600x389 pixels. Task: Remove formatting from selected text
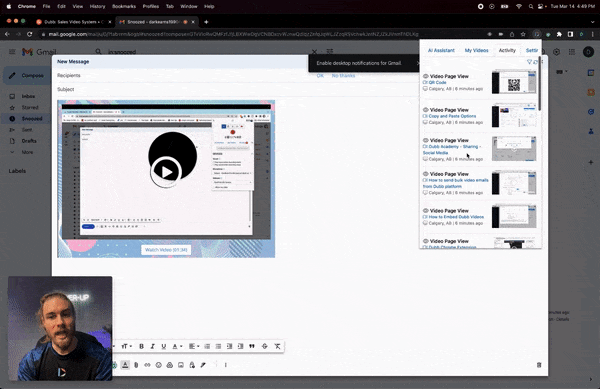[277, 346]
